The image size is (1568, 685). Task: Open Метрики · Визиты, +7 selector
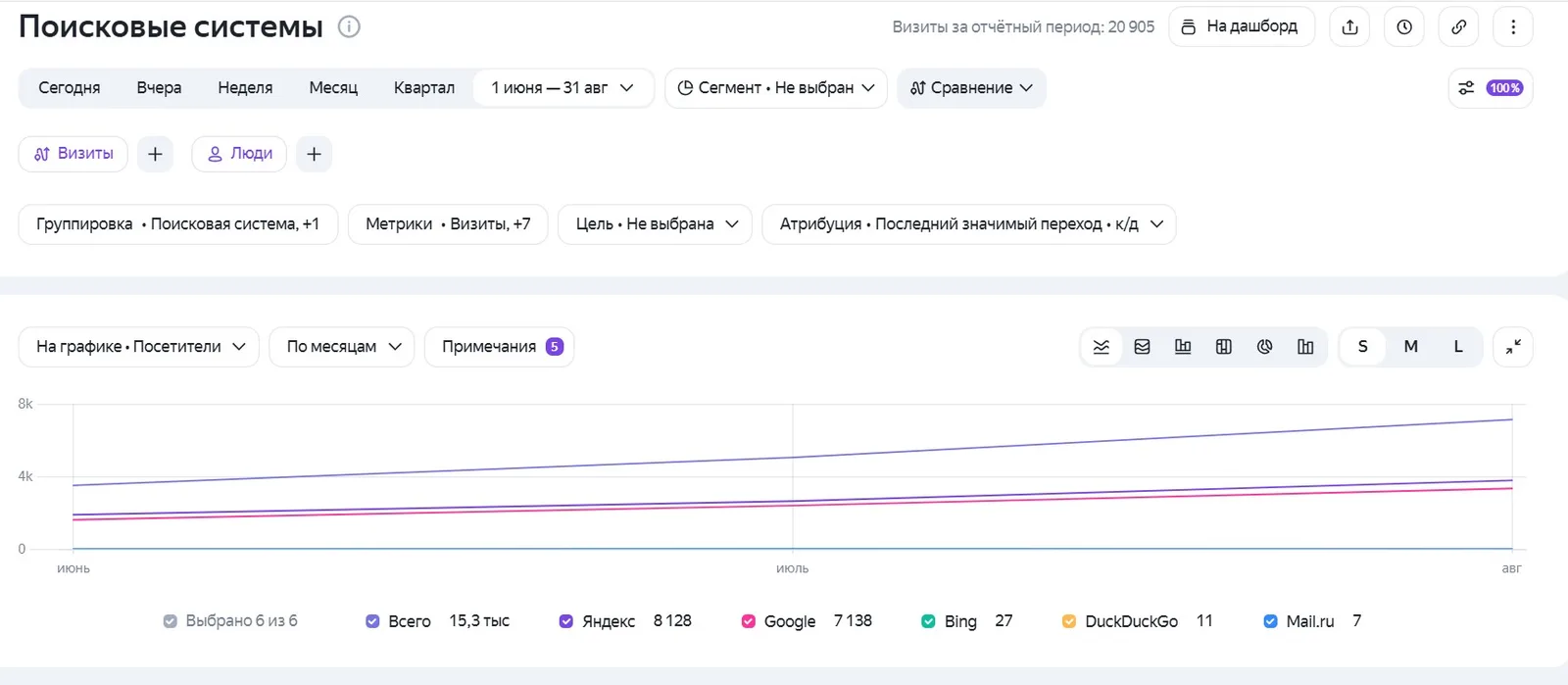[x=448, y=224]
